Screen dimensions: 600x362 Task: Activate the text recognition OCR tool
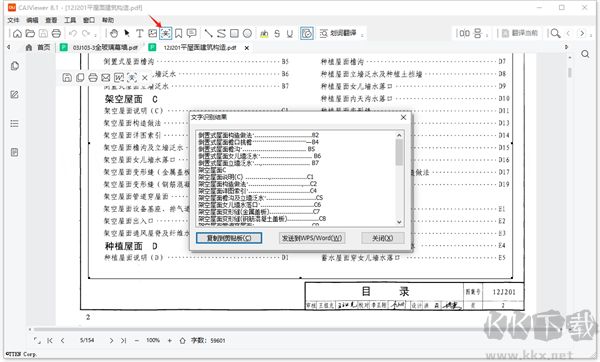(x=166, y=34)
